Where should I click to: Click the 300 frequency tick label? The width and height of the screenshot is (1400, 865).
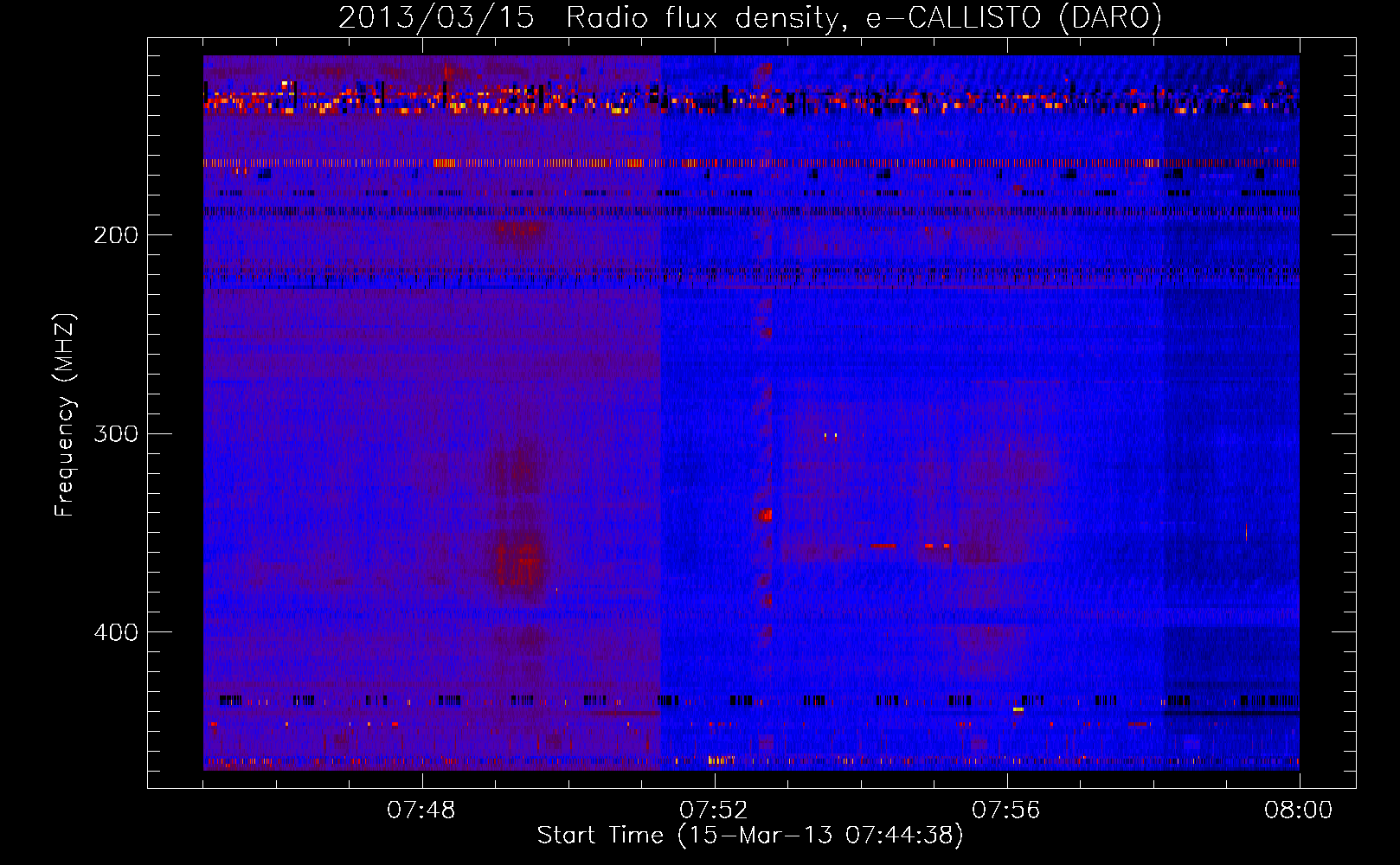point(116,434)
